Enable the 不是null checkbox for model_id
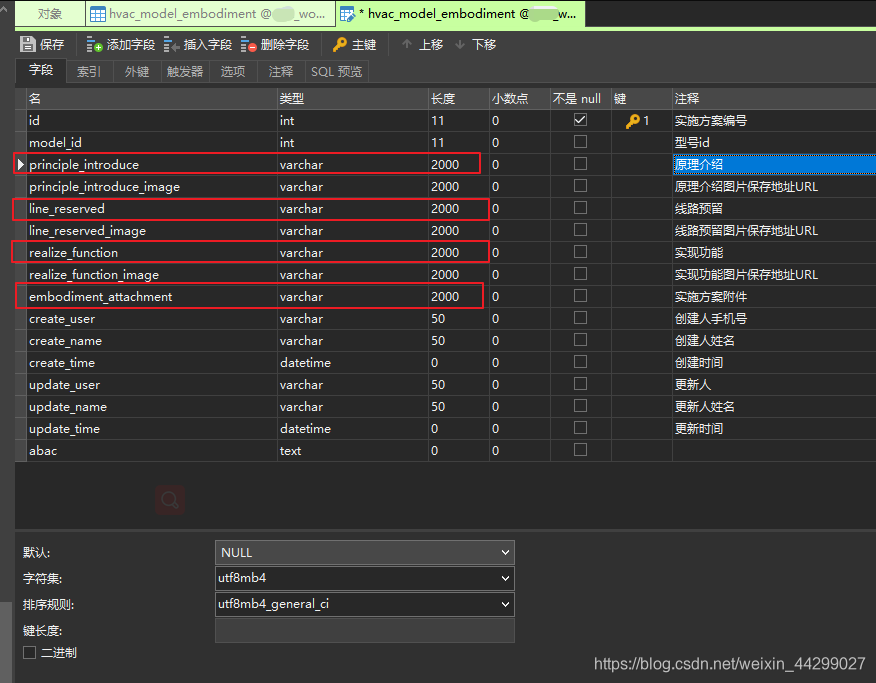Viewport: 876px width, 683px height. pyautogui.click(x=580, y=142)
